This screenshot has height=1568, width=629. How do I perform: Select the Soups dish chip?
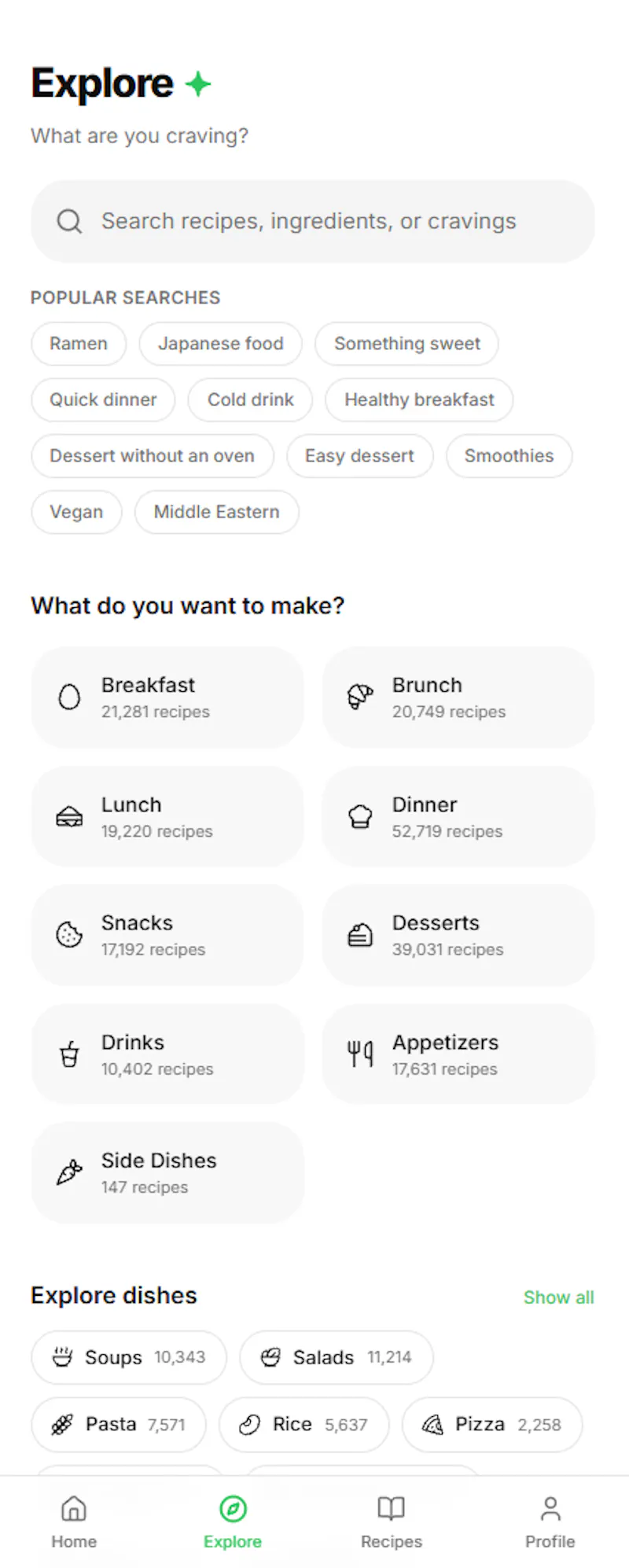pos(129,1357)
